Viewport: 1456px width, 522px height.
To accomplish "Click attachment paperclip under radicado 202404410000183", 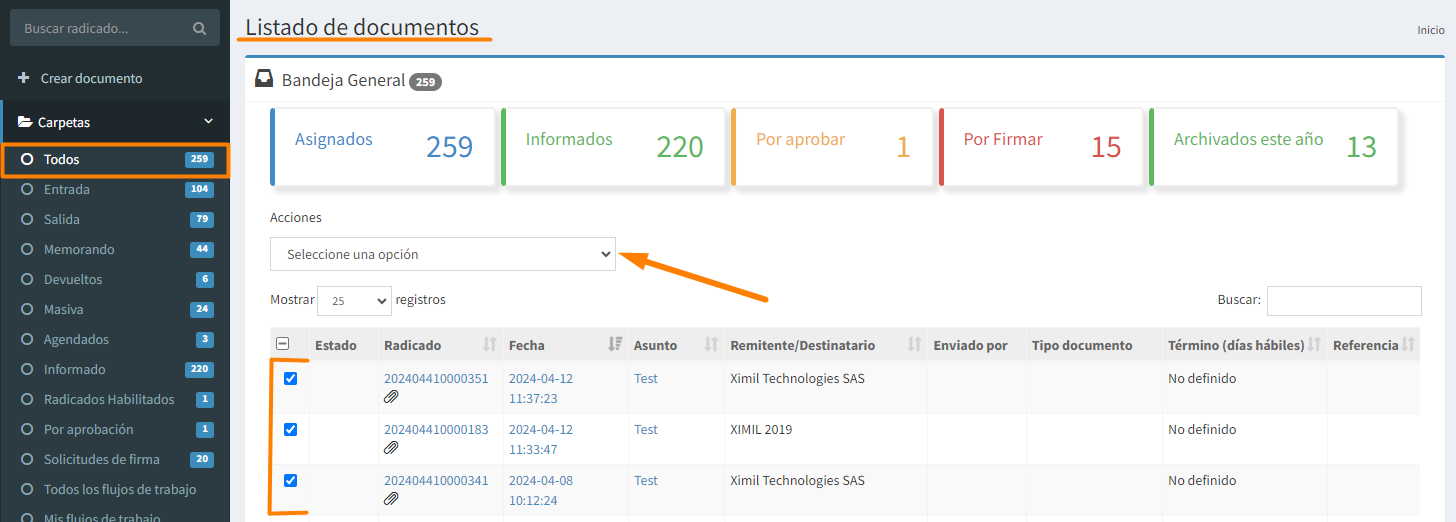I will click(391, 448).
